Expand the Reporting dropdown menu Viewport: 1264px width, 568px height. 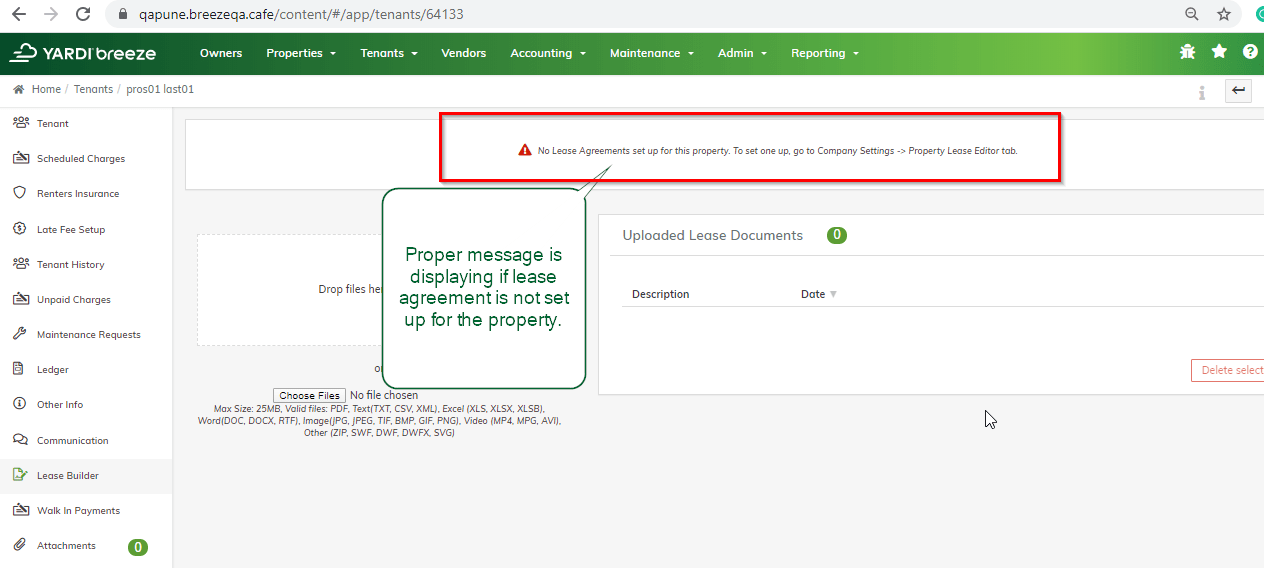[825, 53]
